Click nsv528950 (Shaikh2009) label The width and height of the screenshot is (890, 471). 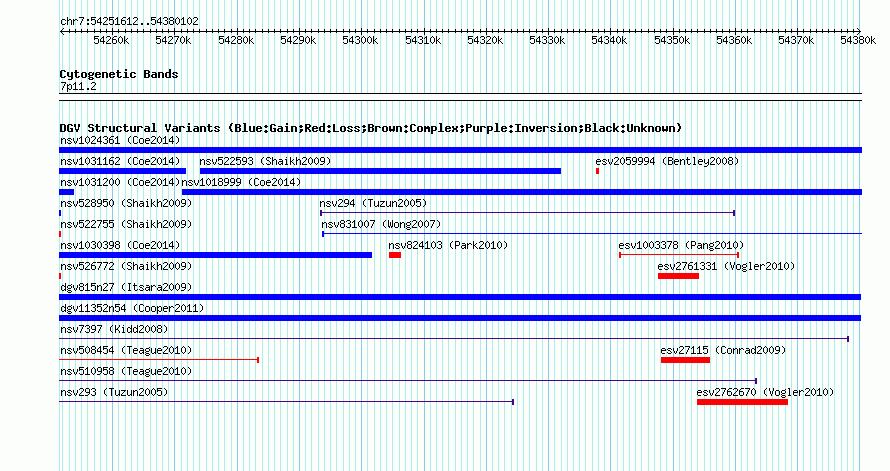point(126,203)
